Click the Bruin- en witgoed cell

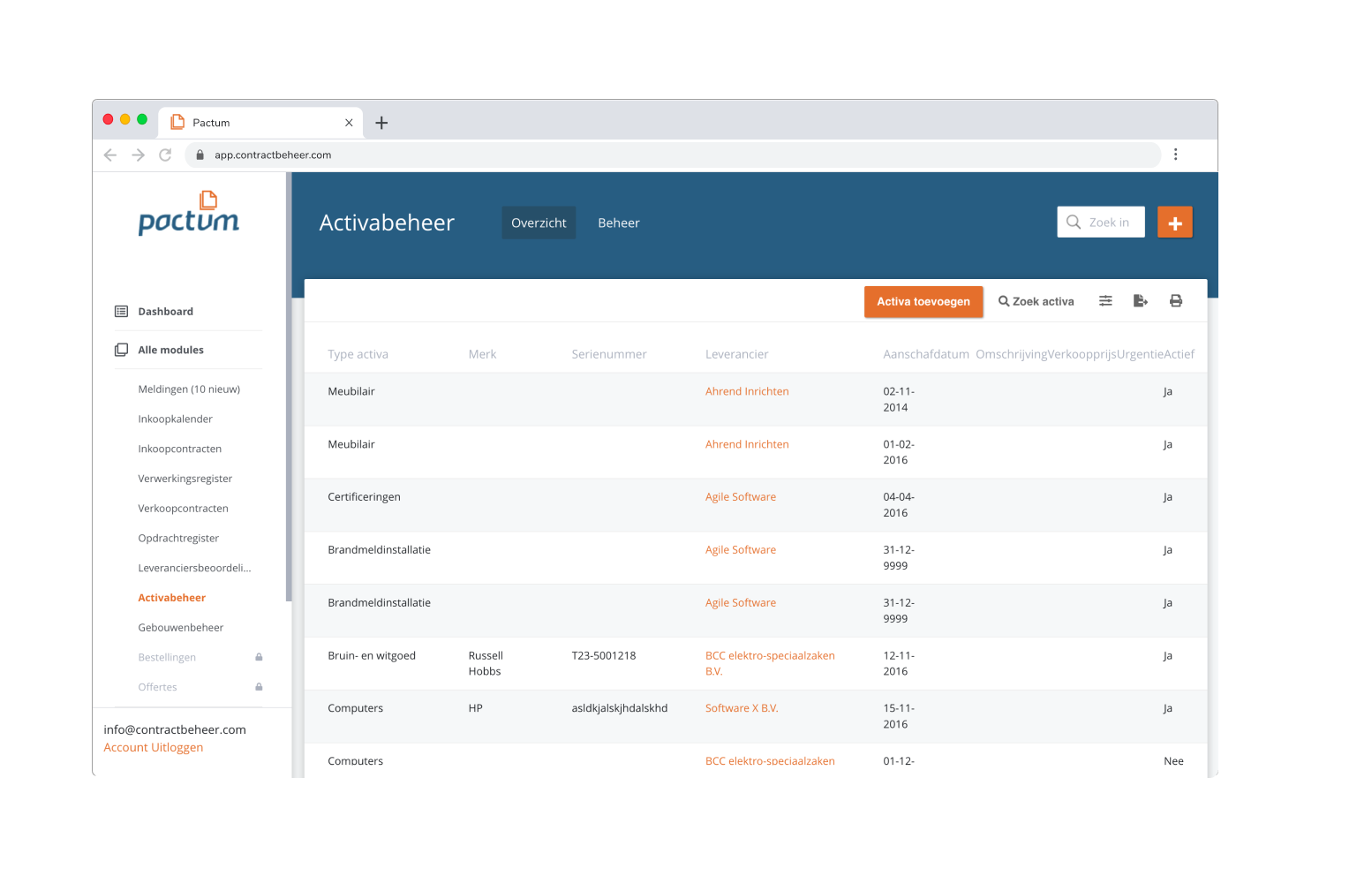coord(372,655)
